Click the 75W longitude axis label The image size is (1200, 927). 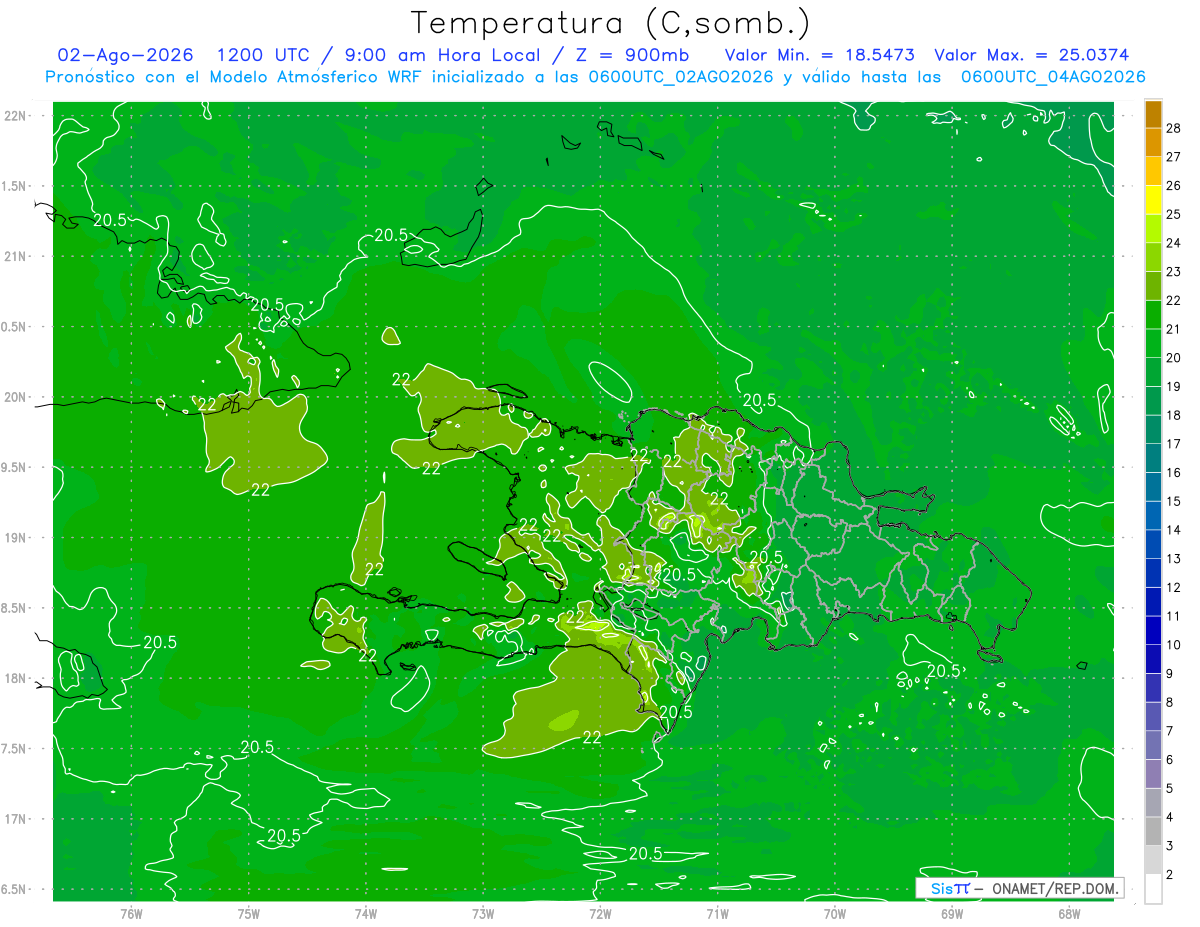[249, 913]
